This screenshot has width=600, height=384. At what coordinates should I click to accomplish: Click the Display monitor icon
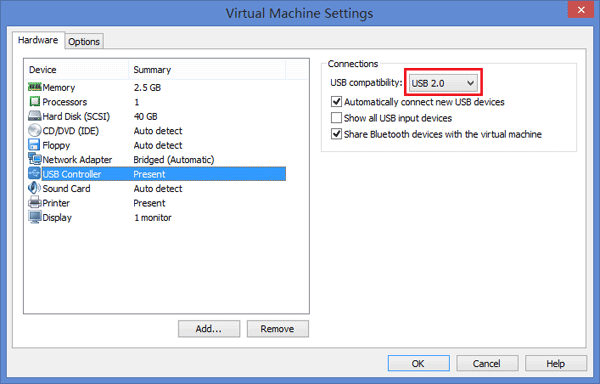point(34,217)
